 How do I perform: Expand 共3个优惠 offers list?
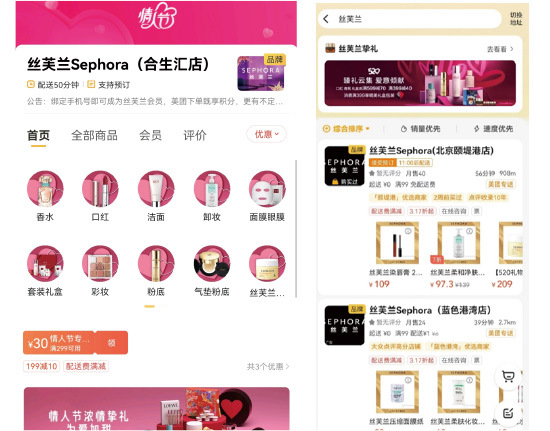pyautogui.click(x=268, y=366)
